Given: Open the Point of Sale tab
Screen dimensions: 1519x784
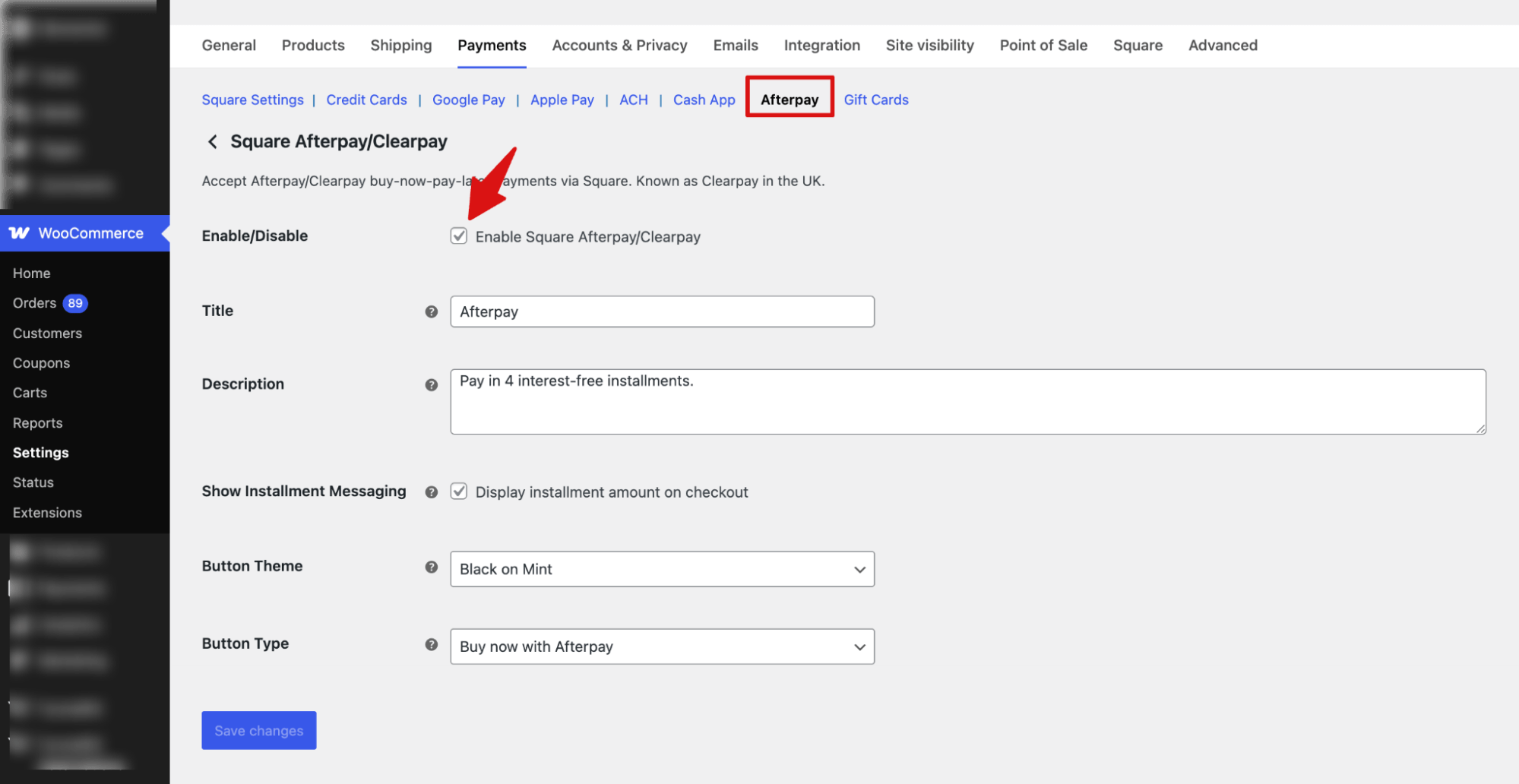Looking at the screenshot, I should [x=1043, y=46].
